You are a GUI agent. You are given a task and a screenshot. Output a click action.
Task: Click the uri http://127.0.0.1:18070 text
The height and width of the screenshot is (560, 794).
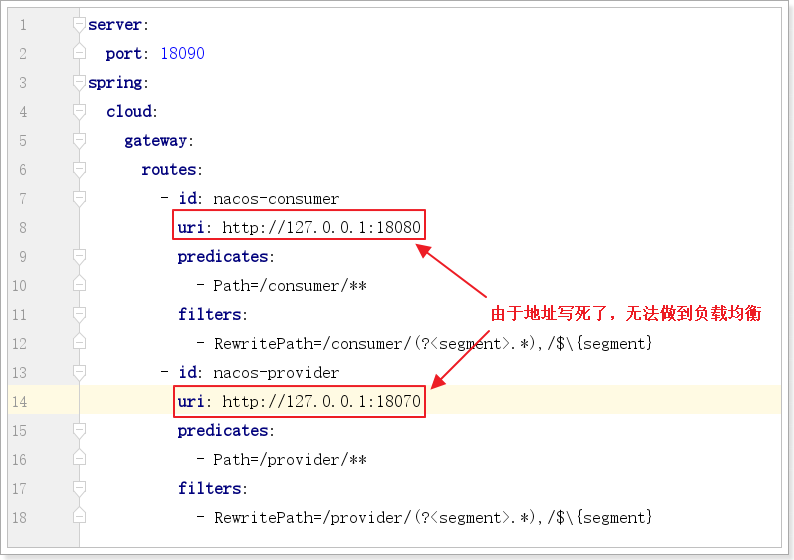pyautogui.click(x=299, y=401)
